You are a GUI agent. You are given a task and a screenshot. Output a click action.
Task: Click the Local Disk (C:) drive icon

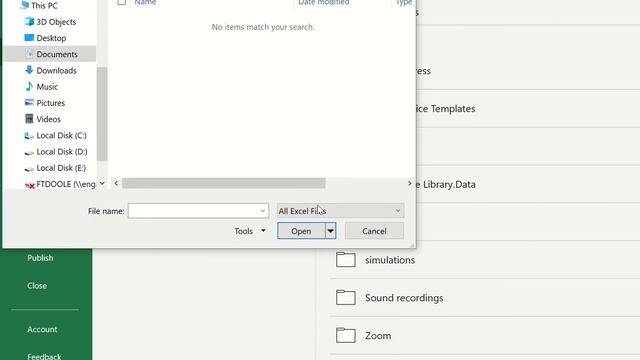[29, 136]
